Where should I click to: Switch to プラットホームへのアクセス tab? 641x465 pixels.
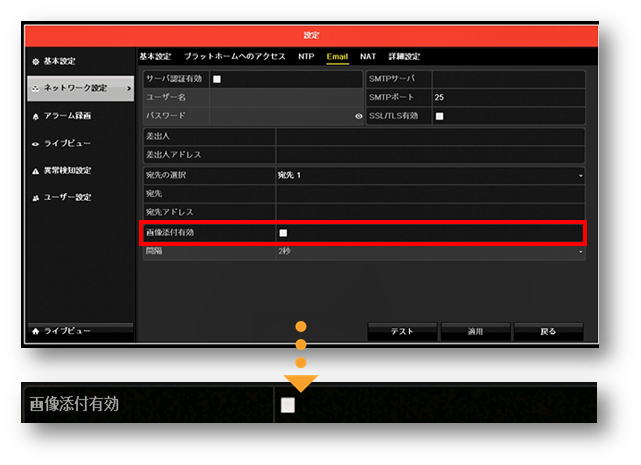coord(235,56)
